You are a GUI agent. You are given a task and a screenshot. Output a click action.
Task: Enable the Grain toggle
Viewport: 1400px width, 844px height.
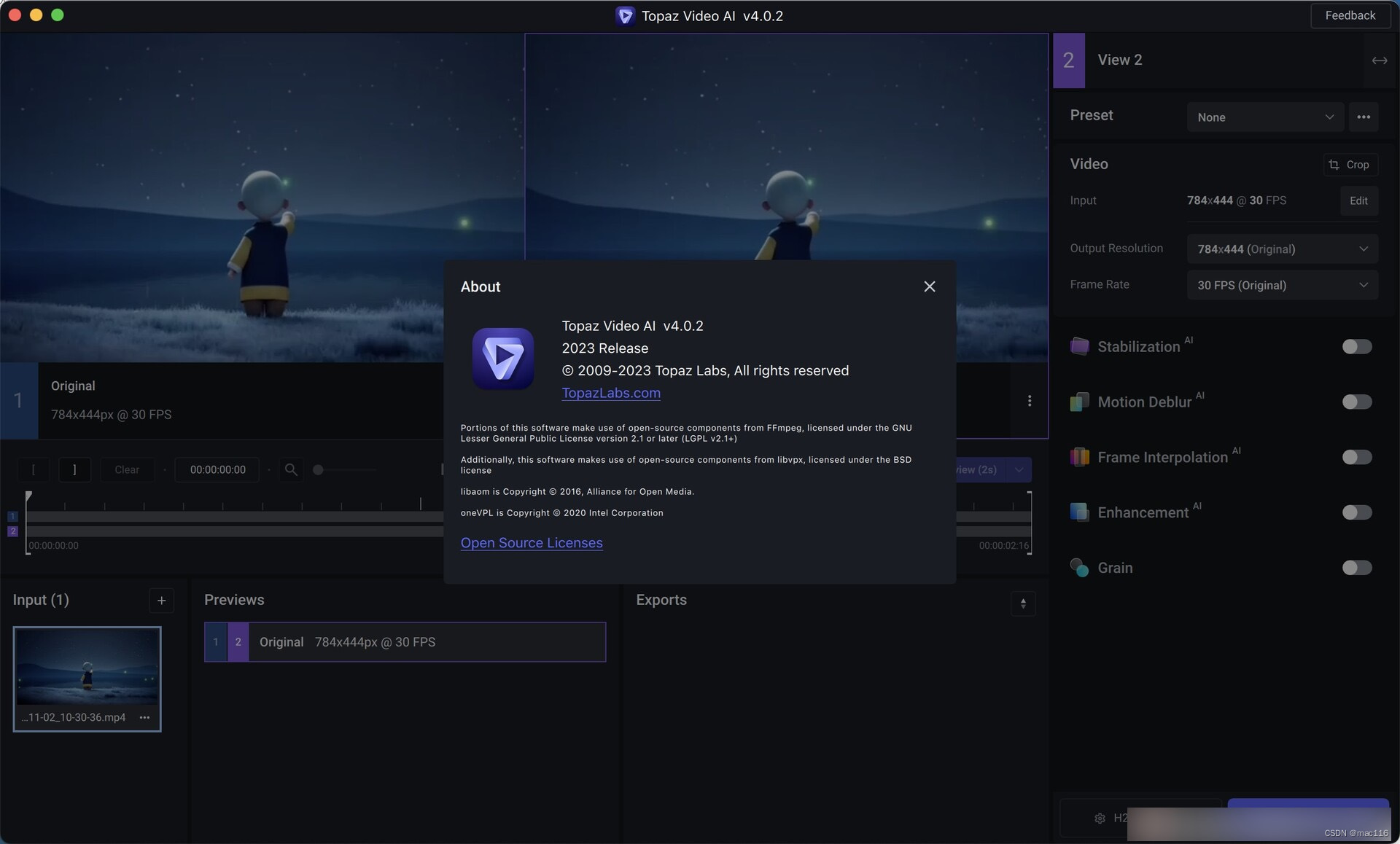(x=1357, y=567)
